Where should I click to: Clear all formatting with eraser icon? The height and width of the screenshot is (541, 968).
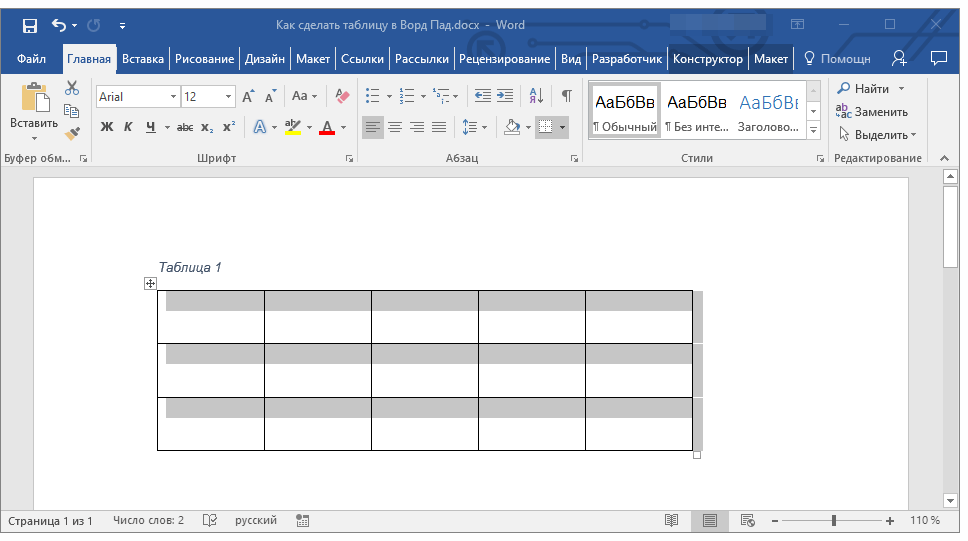pos(342,96)
